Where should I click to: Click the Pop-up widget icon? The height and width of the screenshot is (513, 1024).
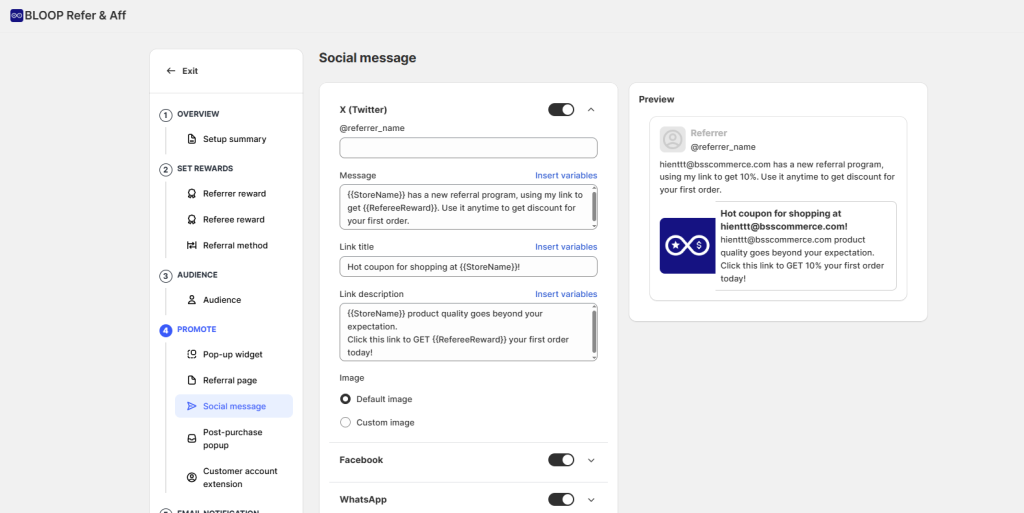[192, 355]
